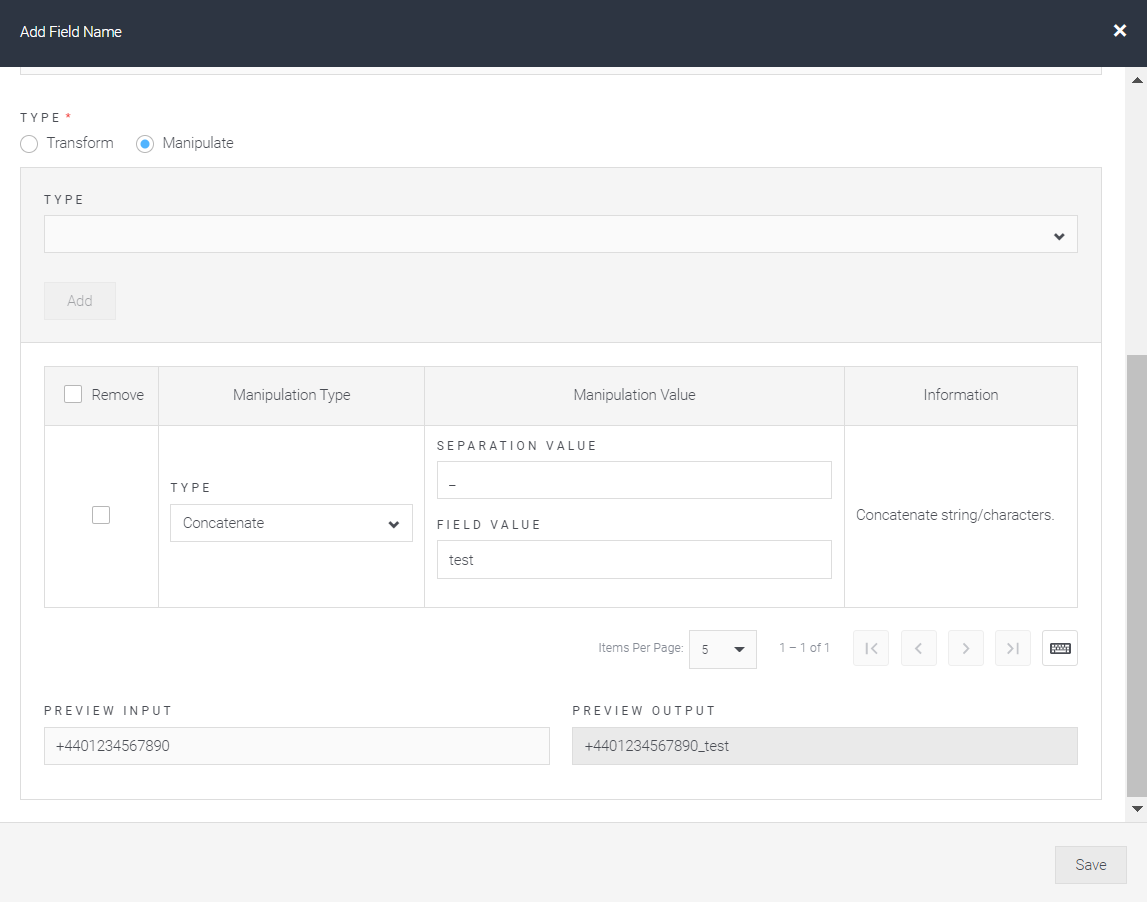The height and width of the screenshot is (902, 1147).
Task: Close the Add Field Name dialog
Action: (x=1119, y=31)
